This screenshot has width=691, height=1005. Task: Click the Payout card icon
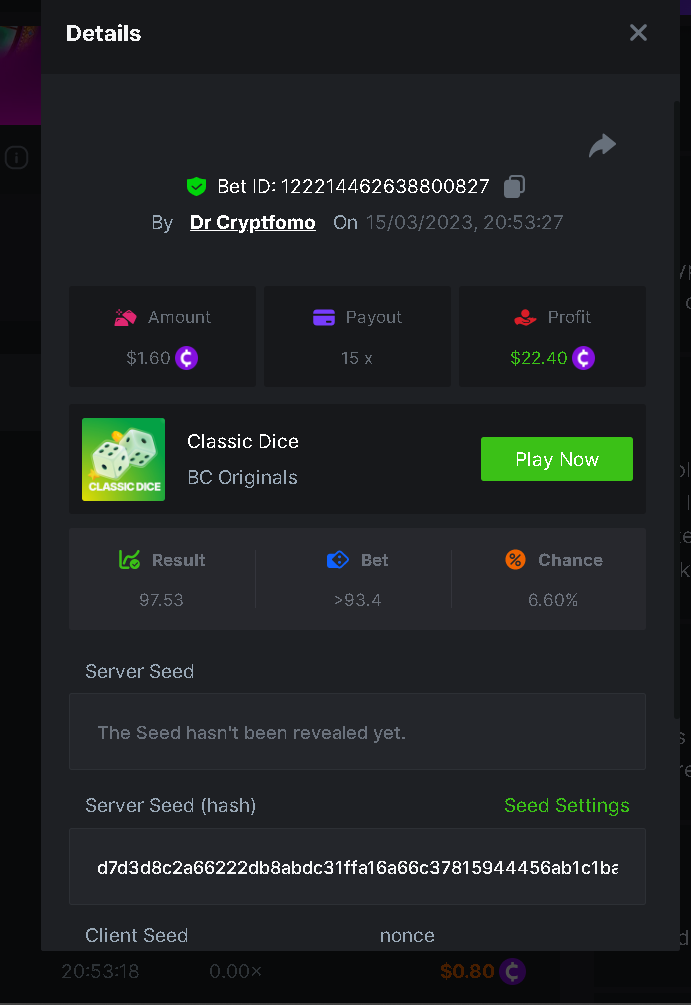click(x=324, y=317)
